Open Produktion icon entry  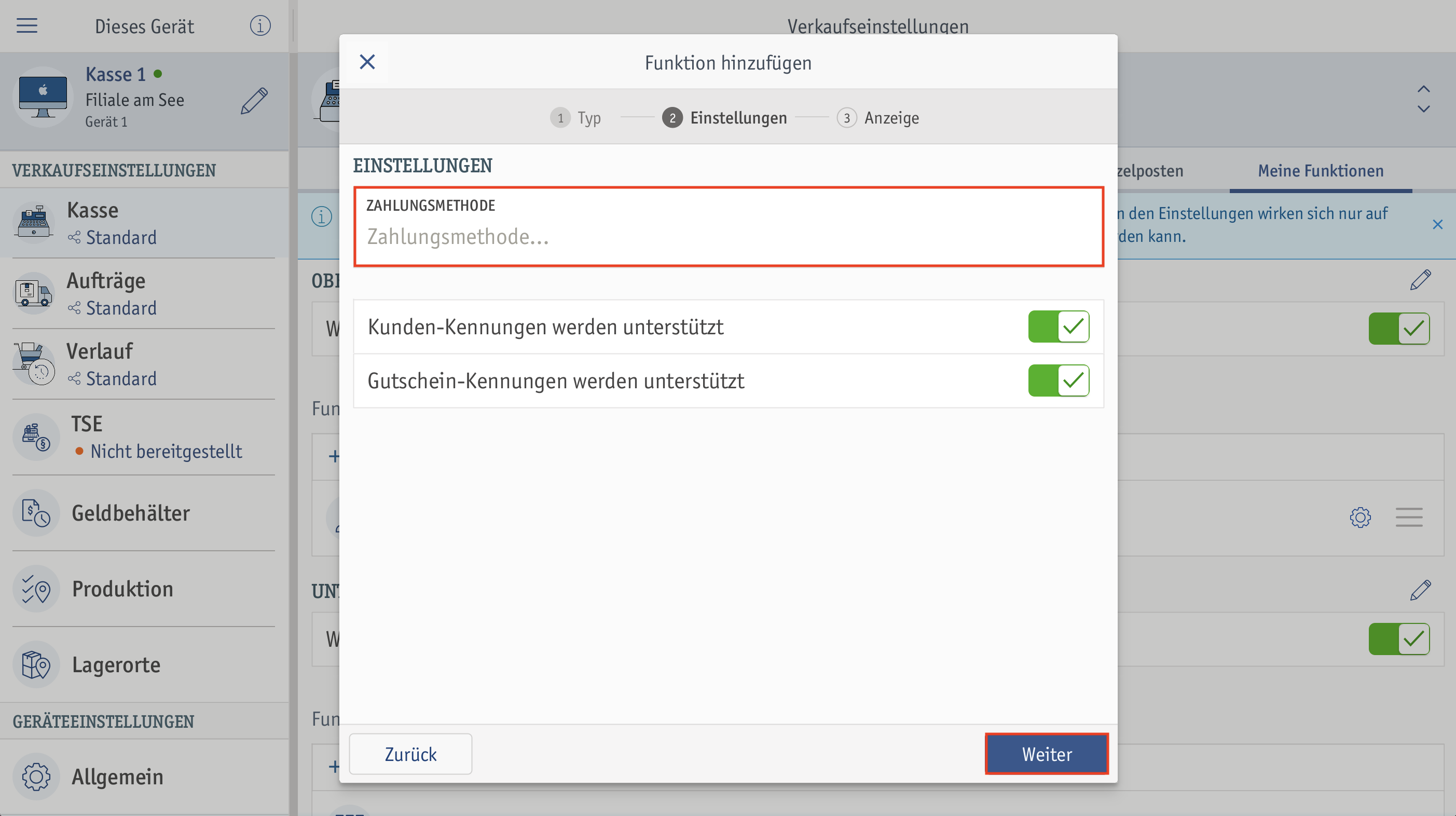36,589
